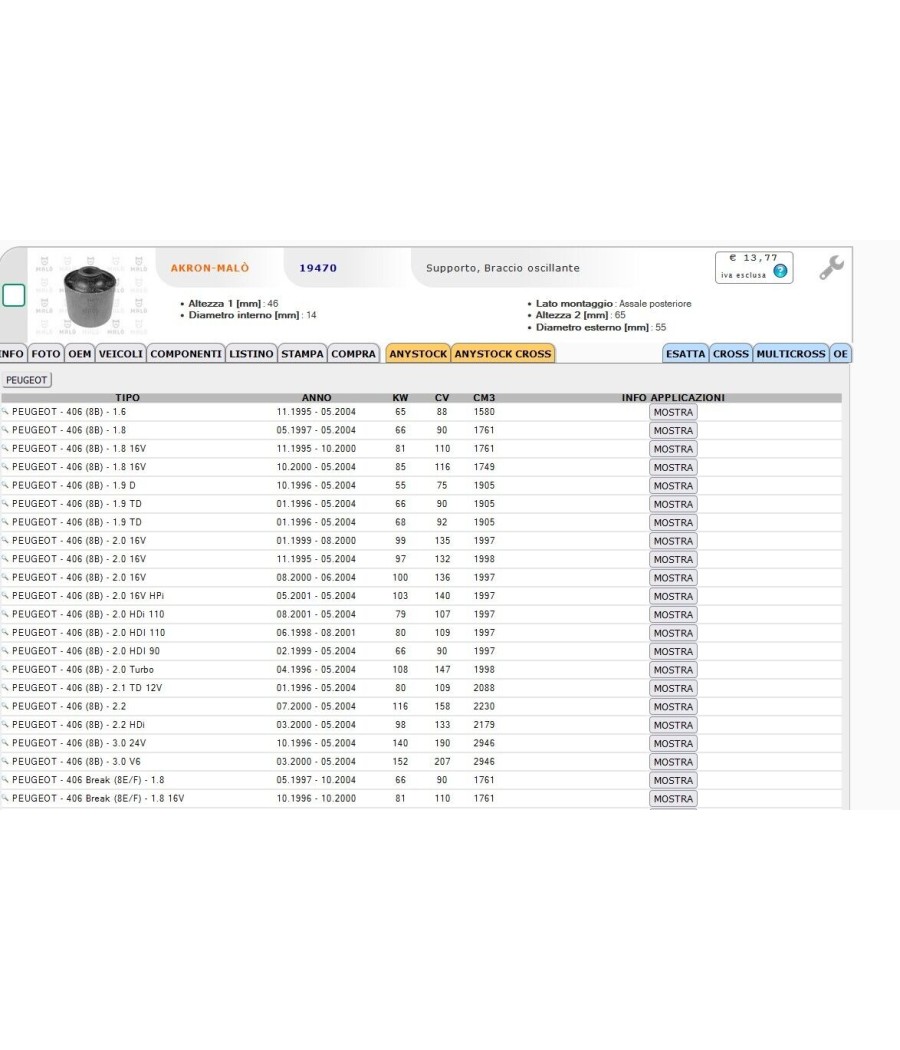Click magnifier icon beside 406 2.2 HDi
This screenshot has width=900, height=1050.
(5, 725)
